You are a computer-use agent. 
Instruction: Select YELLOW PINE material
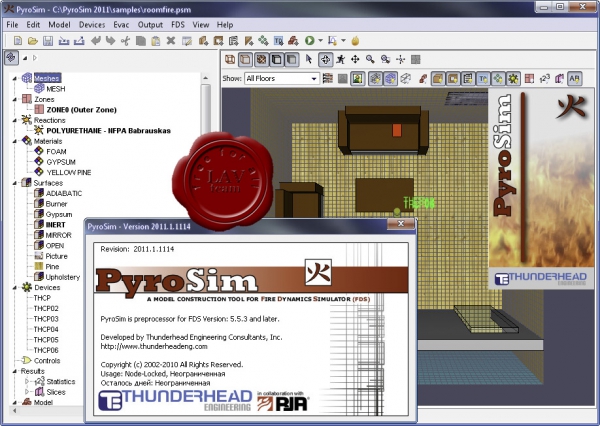(x=68, y=172)
